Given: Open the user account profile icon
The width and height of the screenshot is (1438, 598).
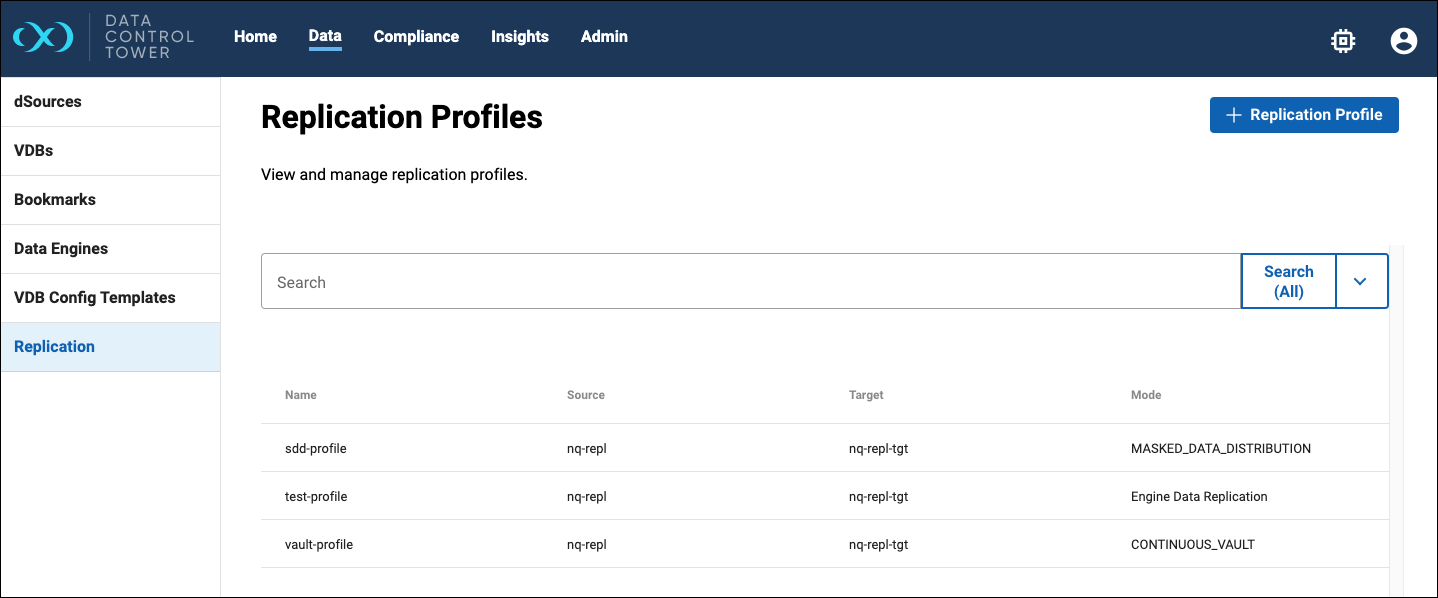Looking at the screenshot, I should click(1403, 40).
